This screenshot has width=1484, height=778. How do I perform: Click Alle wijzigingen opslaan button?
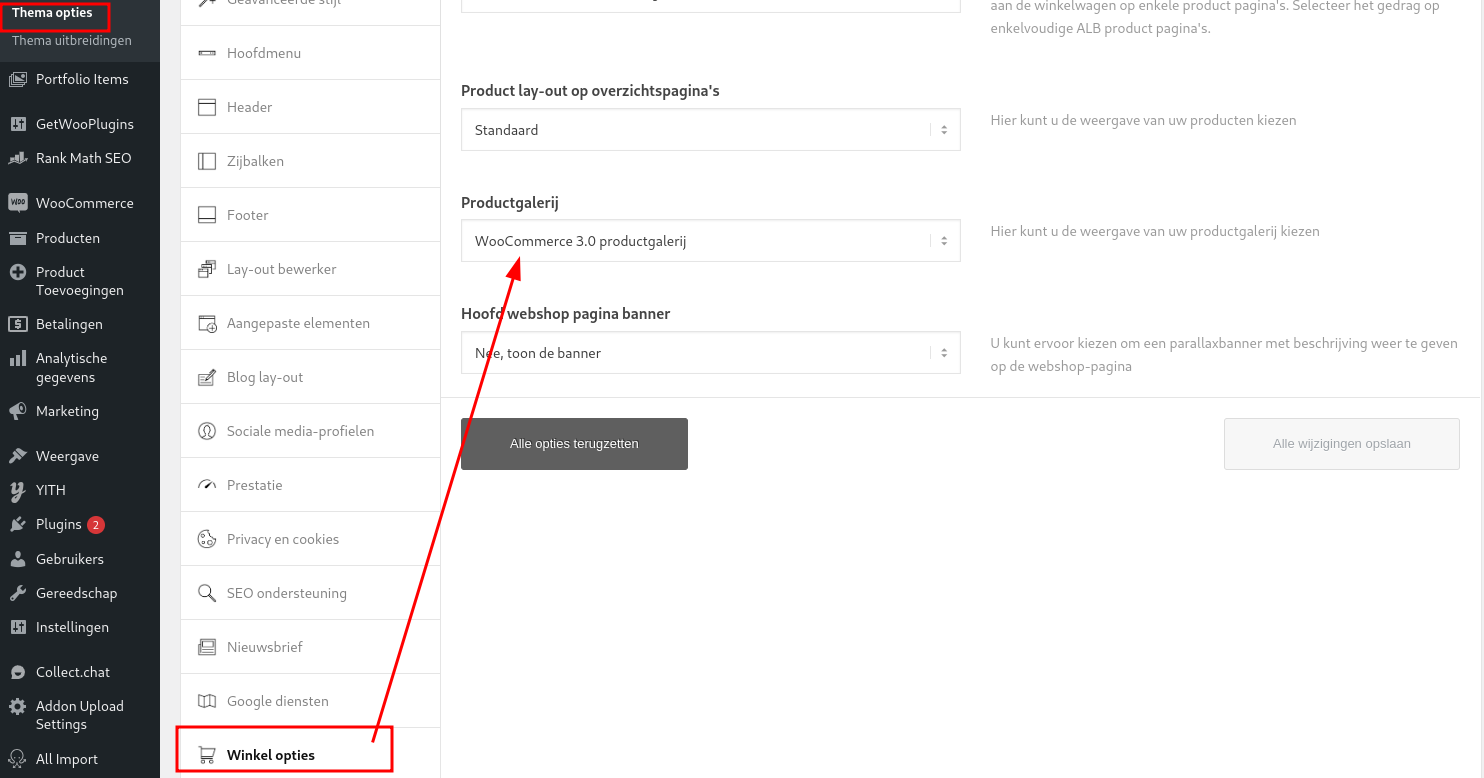(1341, 444)
